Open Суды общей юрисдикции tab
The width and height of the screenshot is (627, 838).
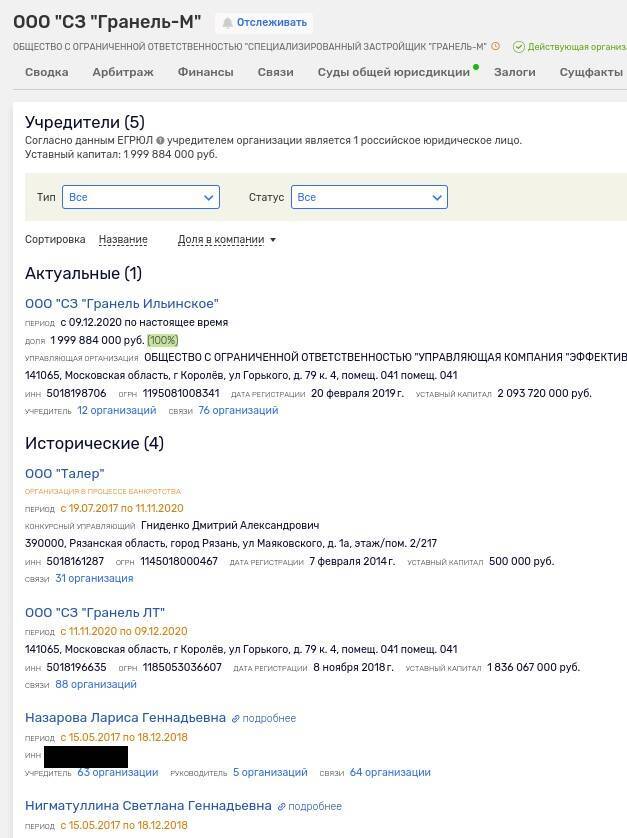[393, 72]
